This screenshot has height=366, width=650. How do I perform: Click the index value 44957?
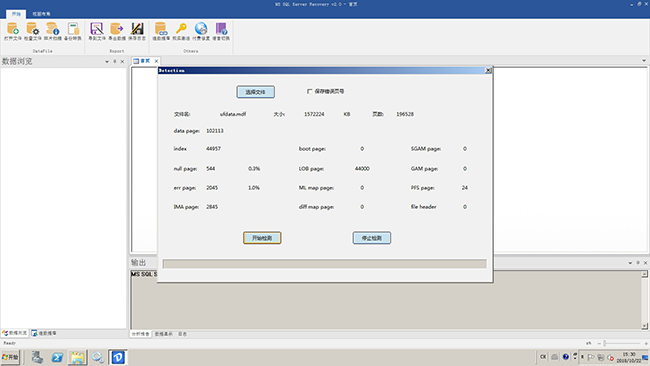coord(213,148)
